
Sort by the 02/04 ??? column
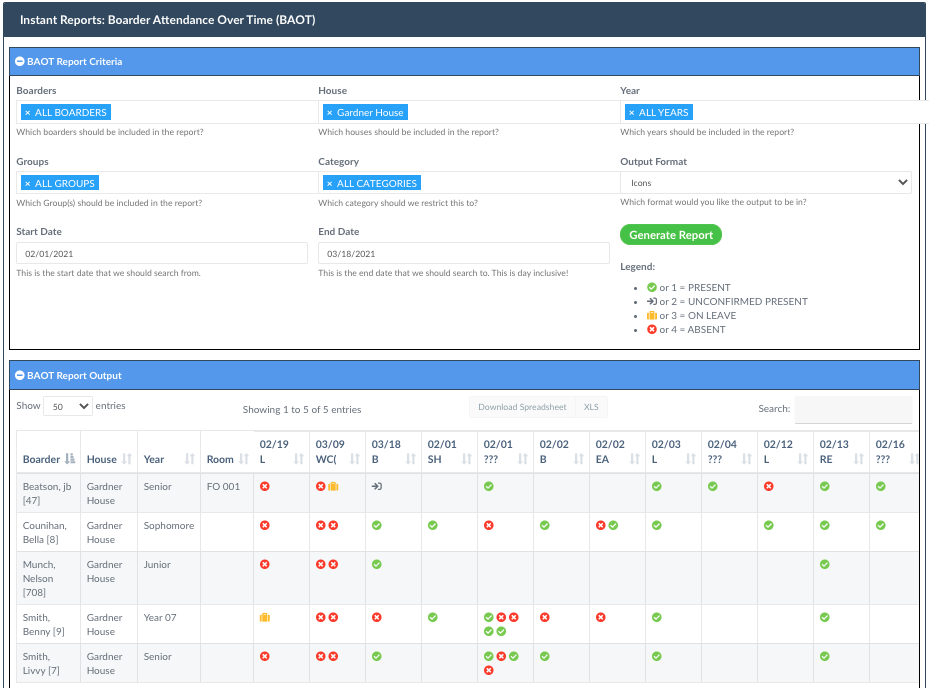click(729, 452)
